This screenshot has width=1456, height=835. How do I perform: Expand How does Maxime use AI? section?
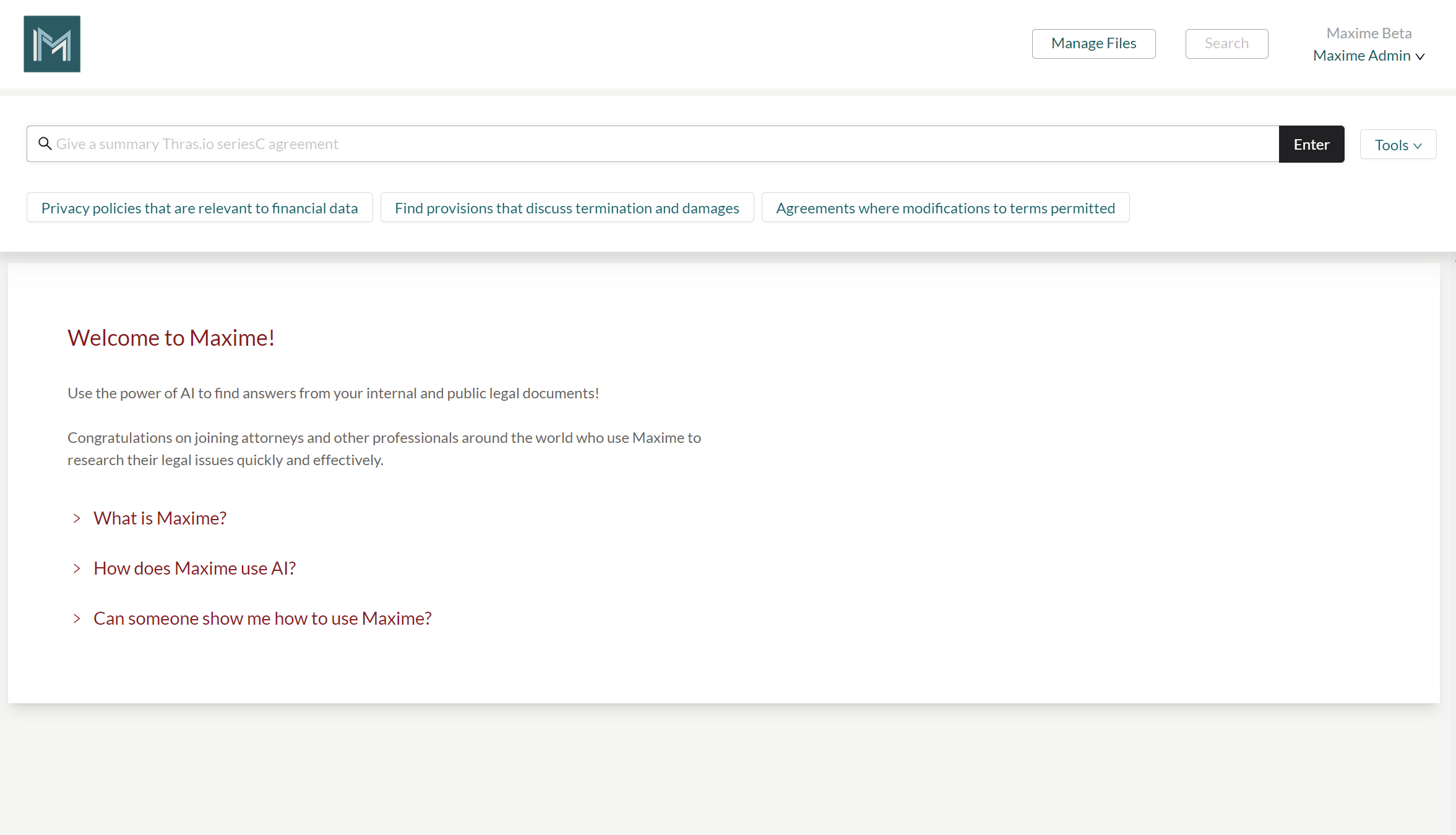pos(194,568)
